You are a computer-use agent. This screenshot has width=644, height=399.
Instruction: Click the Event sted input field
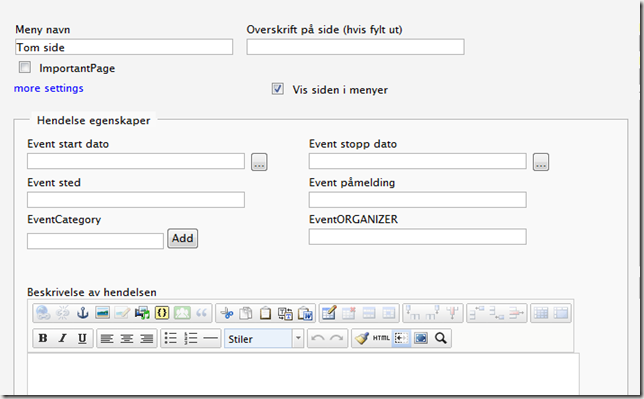(x=136, y=200)
